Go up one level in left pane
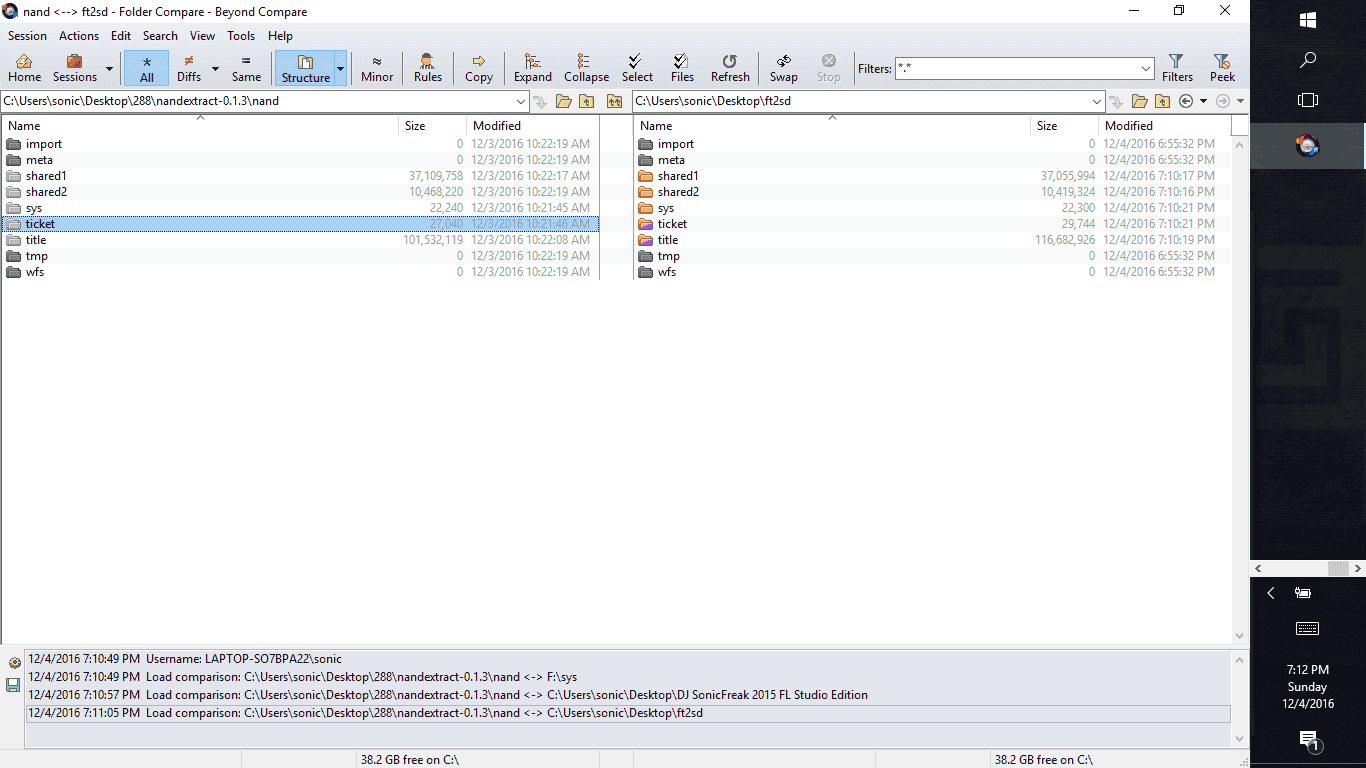1366x768 pixels. [587, 101]
